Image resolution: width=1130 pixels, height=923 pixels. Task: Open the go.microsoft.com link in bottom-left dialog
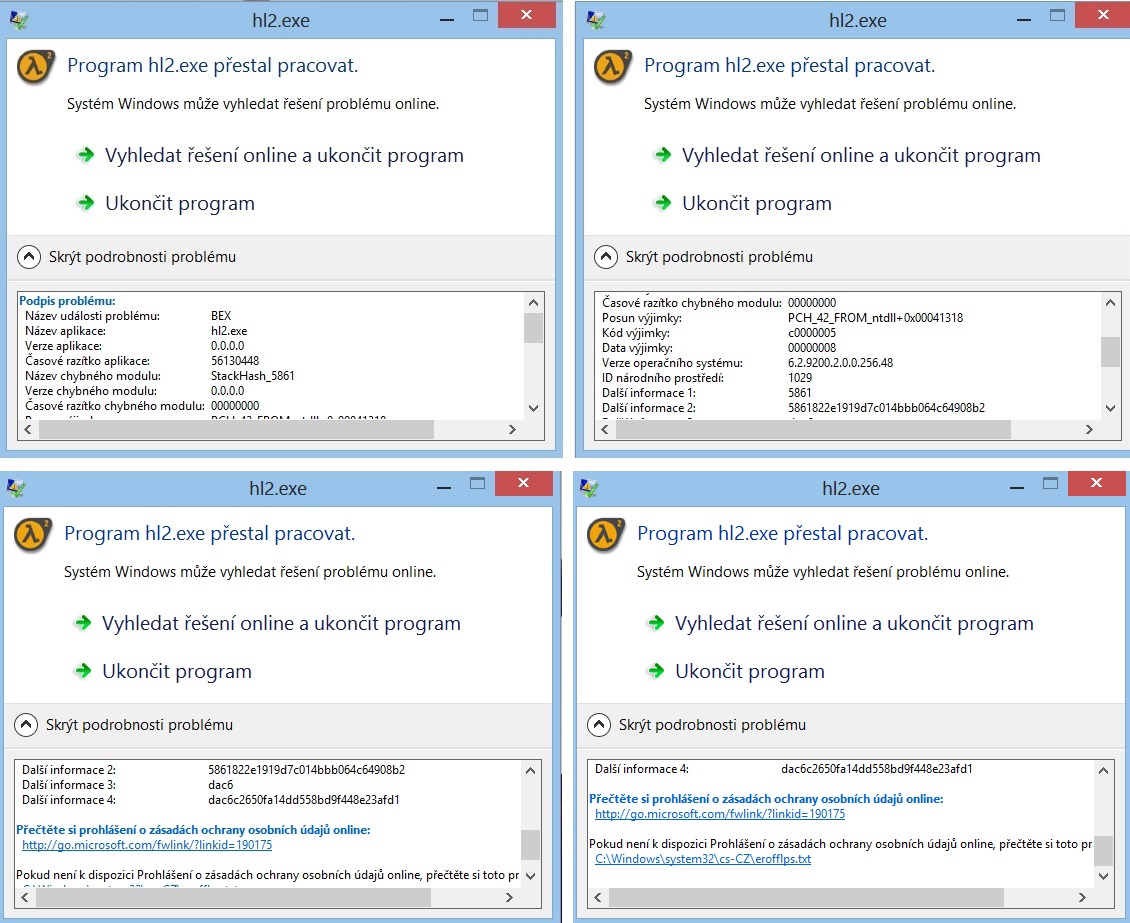point(147,845)
